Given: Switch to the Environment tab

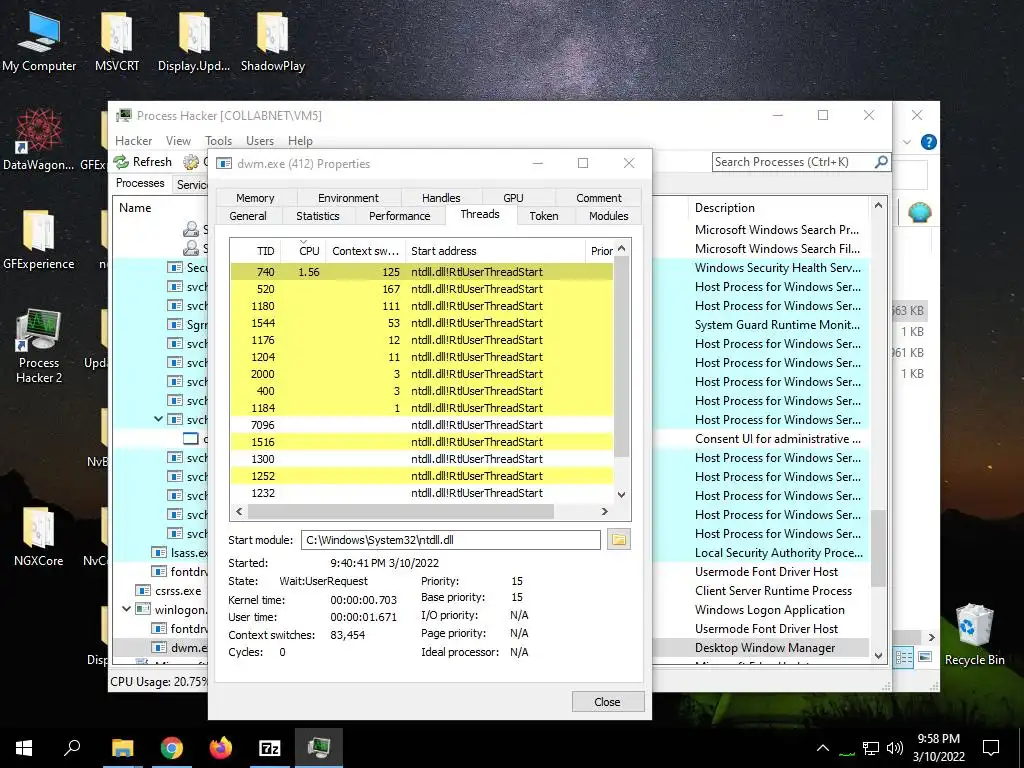Looking at the screenshot, I should (348, 198).
